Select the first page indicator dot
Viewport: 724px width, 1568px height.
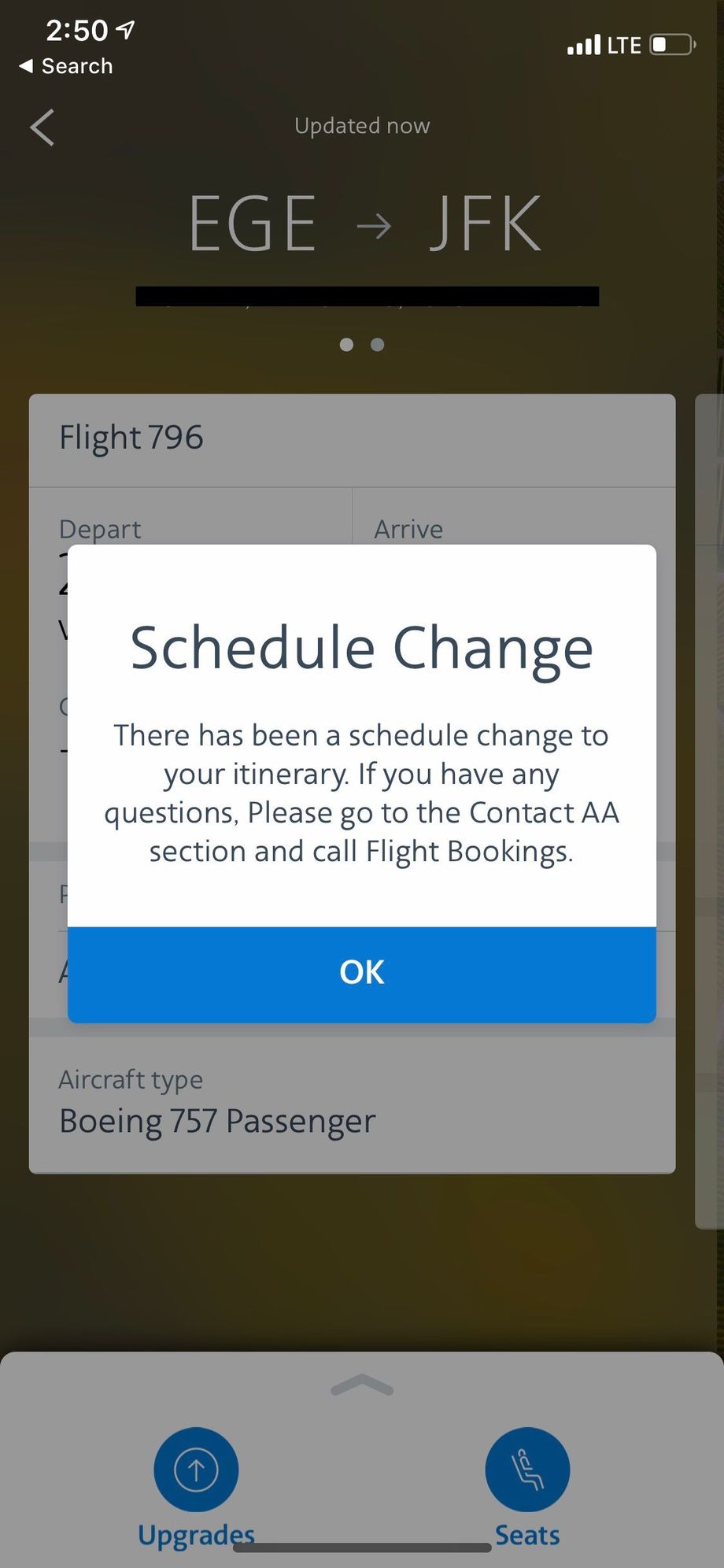[x=346, y=345]
